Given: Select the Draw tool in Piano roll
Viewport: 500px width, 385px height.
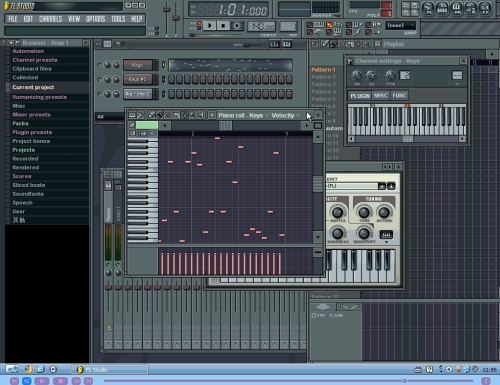Looking at the screenshot, I should point(151,115).
